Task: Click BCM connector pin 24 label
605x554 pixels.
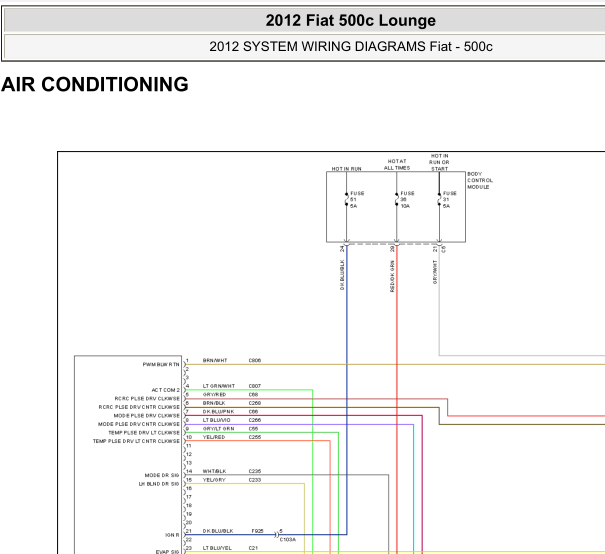Action: tap(342, 249)
